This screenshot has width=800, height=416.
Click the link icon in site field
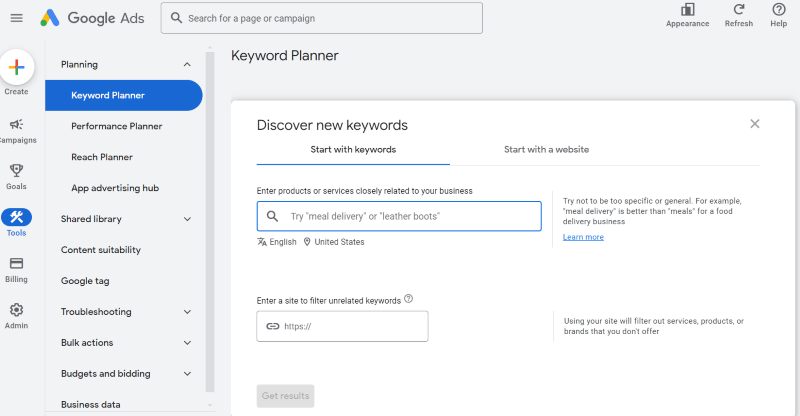pyautogui.click(x=273, y=326)
